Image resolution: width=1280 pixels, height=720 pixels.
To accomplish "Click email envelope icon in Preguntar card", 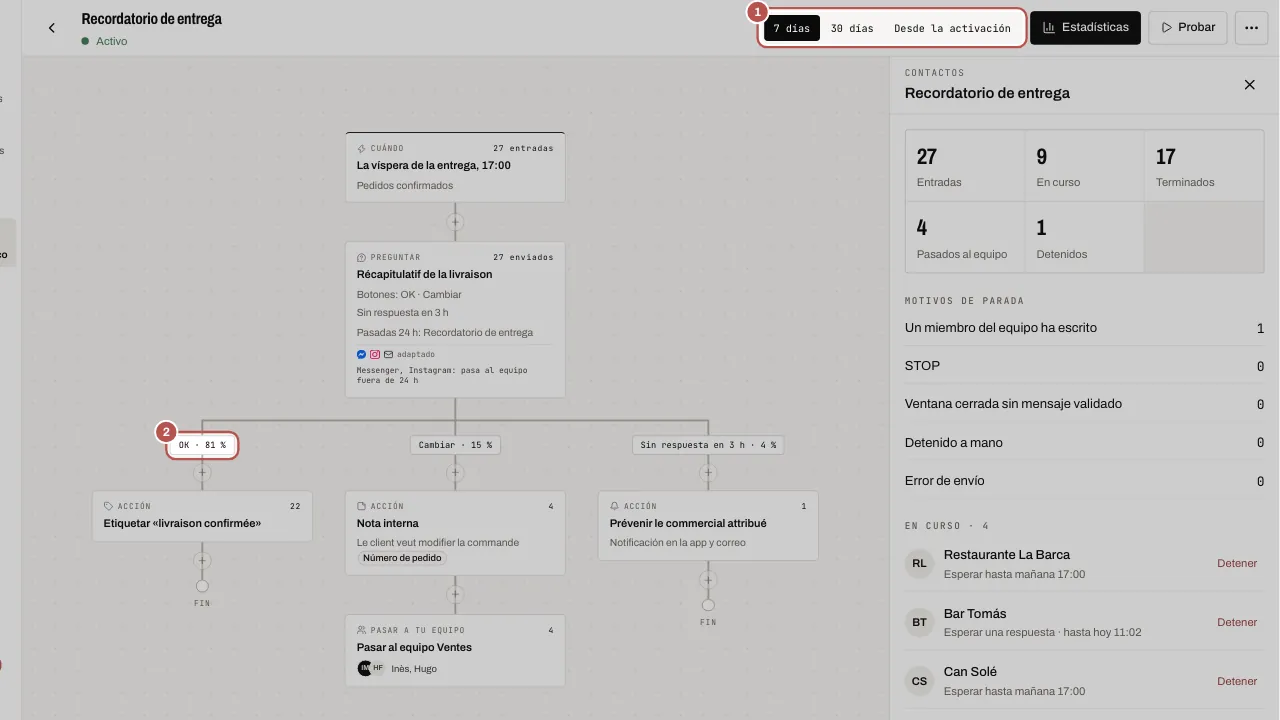I will click(x=388, y=354).
